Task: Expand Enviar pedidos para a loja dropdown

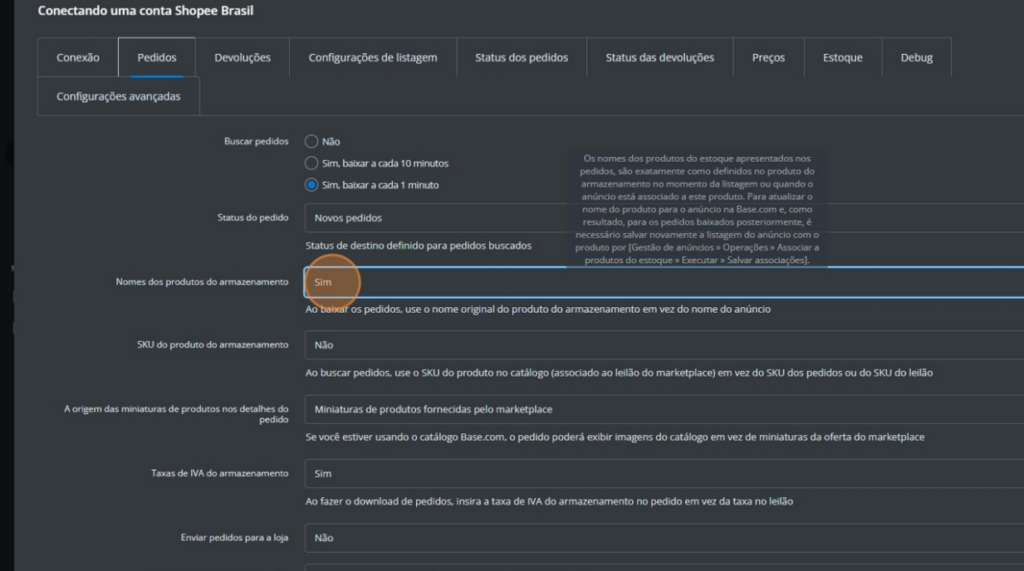Action: pyautogui.click(x=660, y=538)
